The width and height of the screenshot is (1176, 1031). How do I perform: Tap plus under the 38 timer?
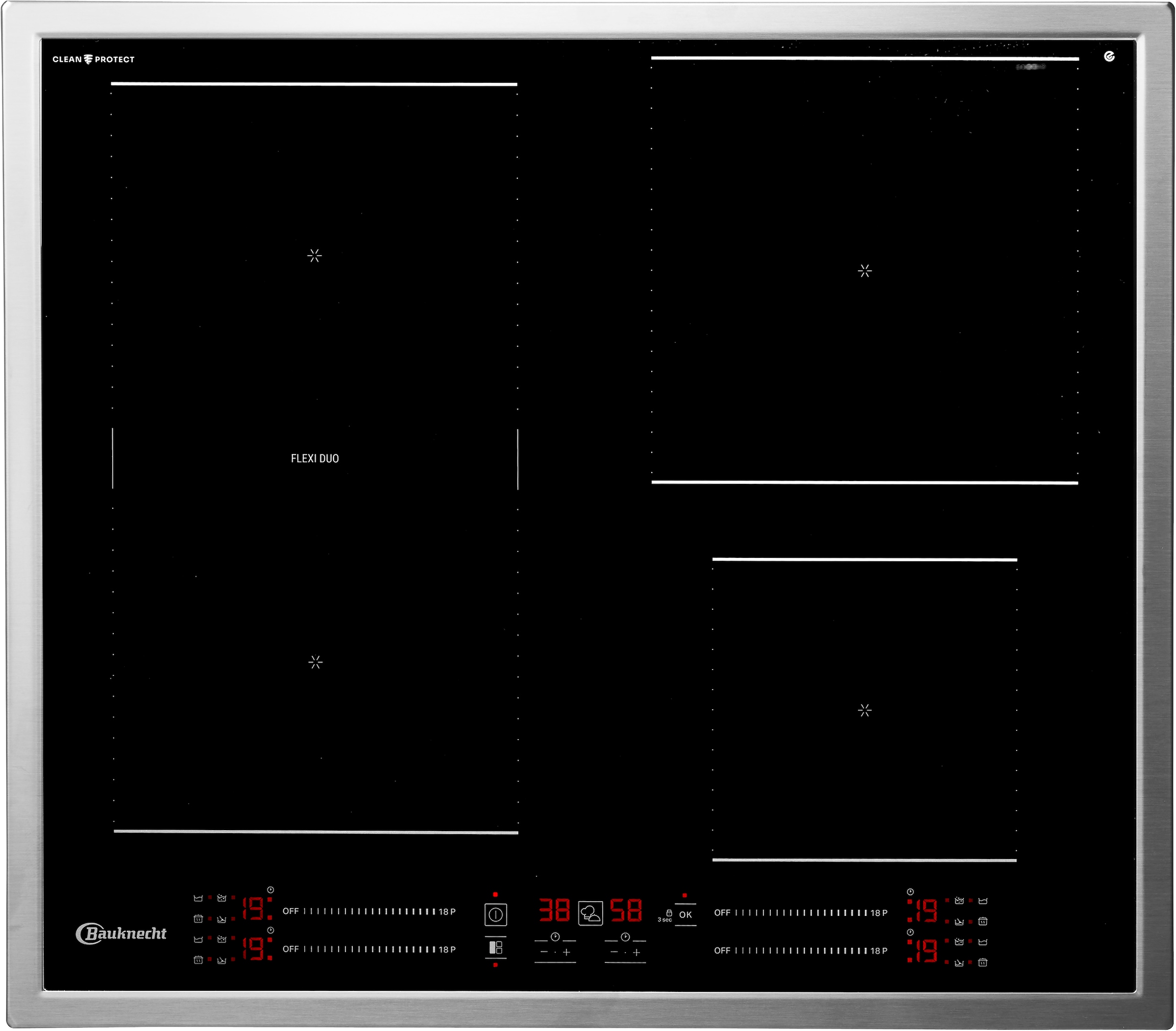(567, 952)
